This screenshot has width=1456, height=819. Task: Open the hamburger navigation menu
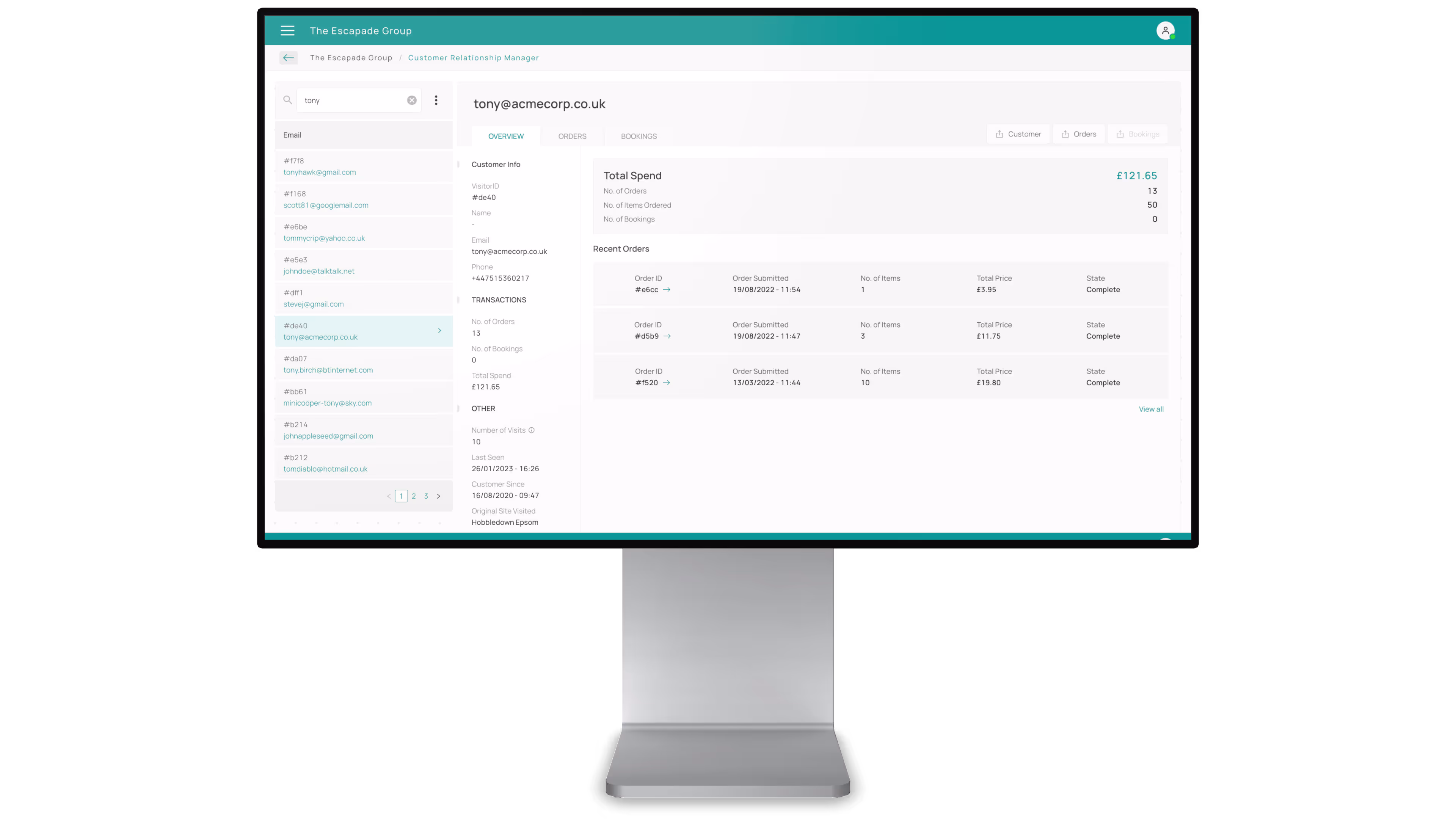pyautogui.click(x=287, y=30)
